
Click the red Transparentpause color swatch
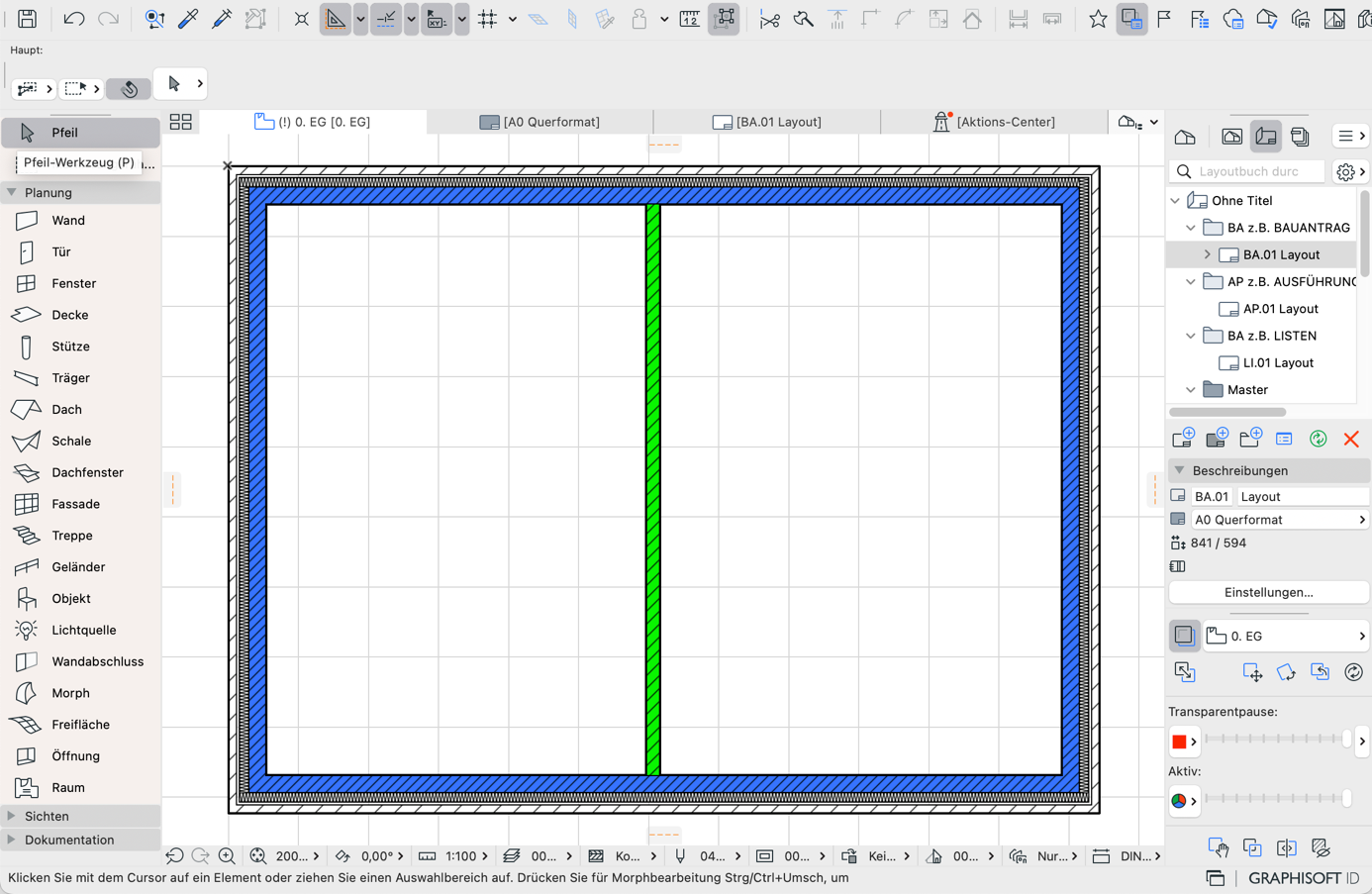coord(1179,742)
